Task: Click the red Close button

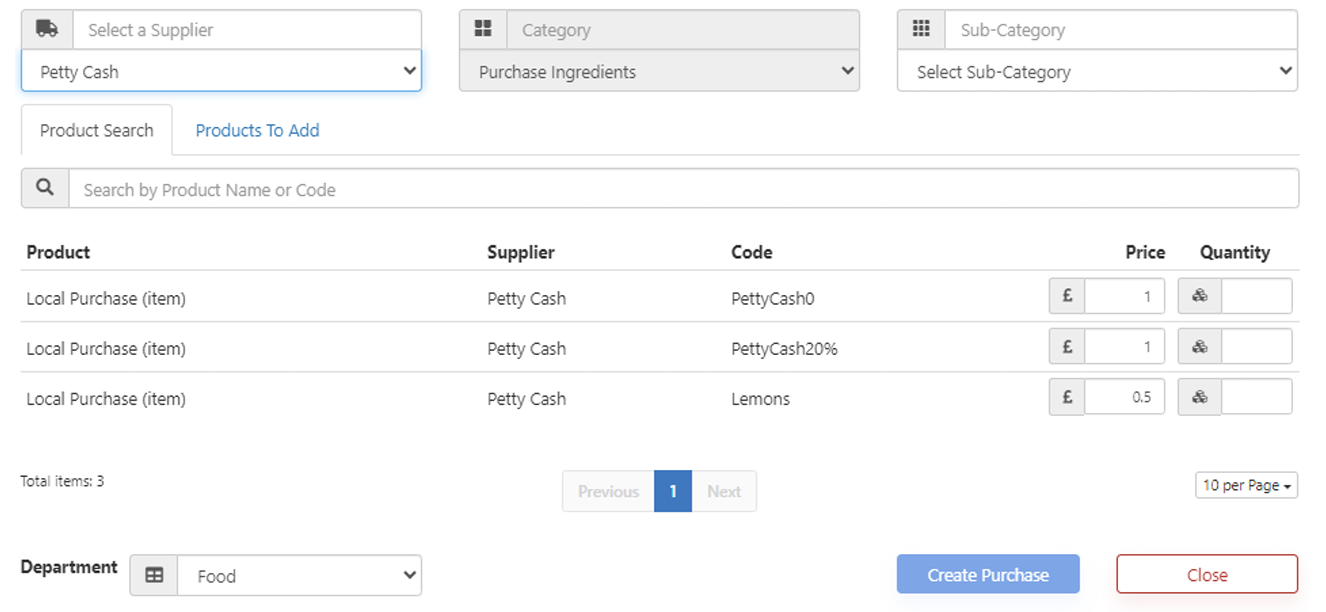Action: pyautogui.click(x=1207, y=574)
